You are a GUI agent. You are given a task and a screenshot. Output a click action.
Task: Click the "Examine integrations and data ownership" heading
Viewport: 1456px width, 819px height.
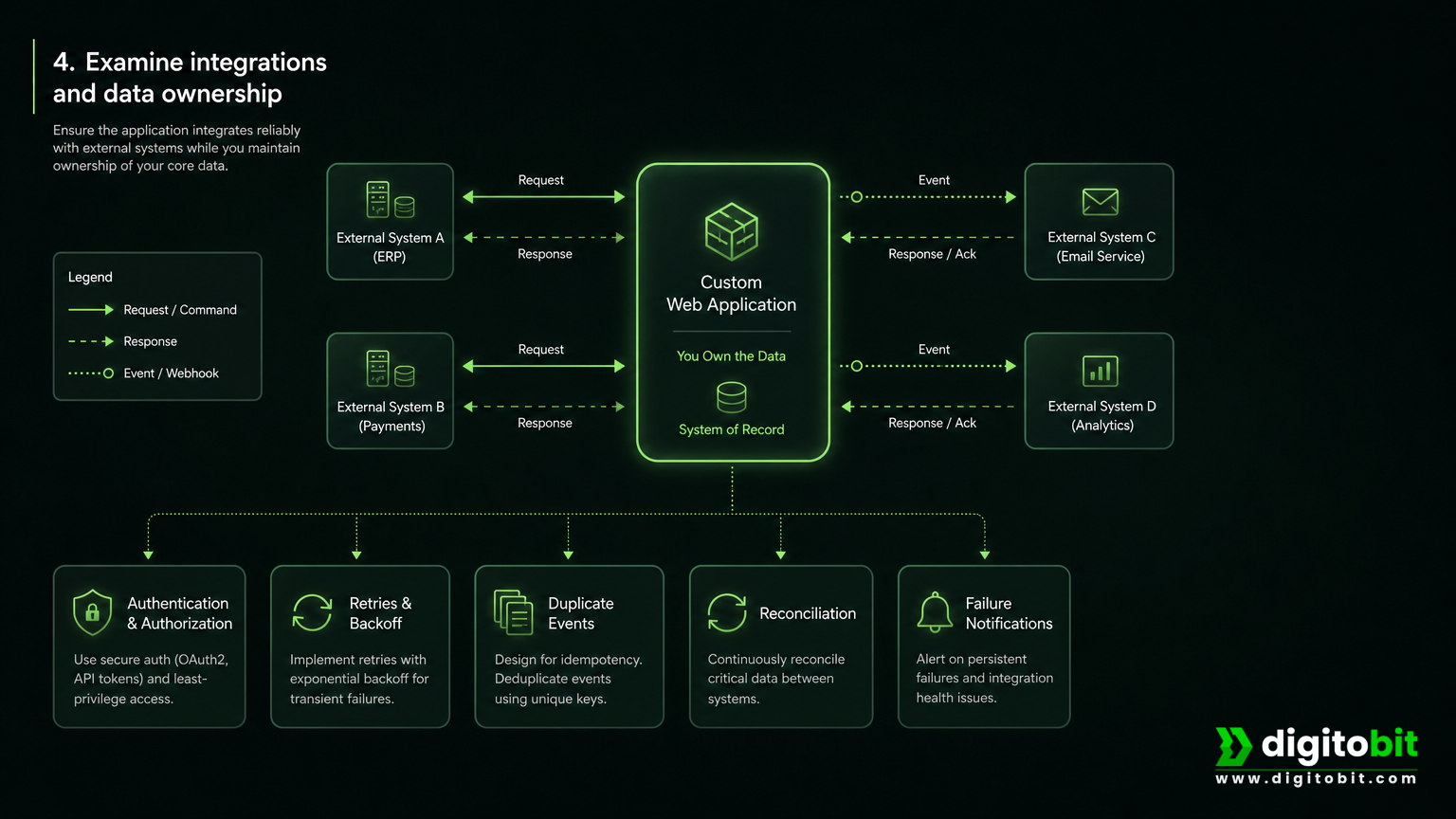(190, 78)
